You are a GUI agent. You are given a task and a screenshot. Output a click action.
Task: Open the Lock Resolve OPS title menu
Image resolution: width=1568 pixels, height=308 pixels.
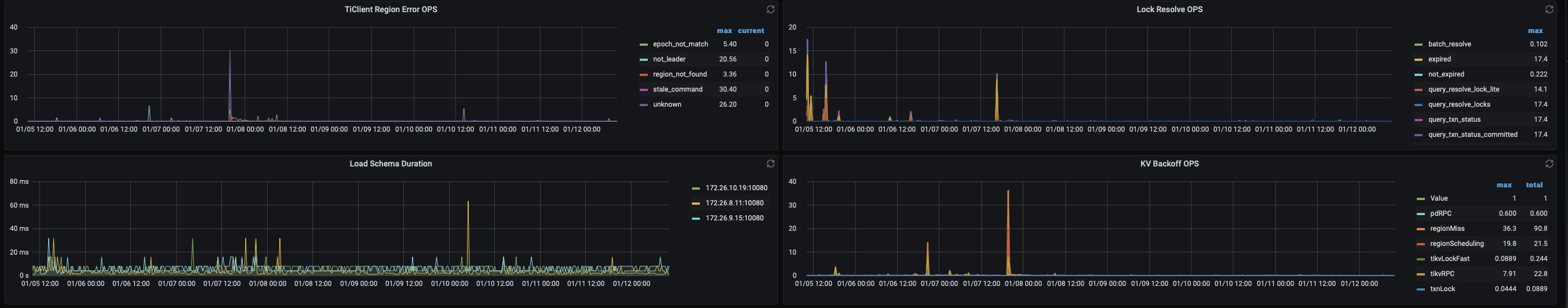(x=1169, y=10)
